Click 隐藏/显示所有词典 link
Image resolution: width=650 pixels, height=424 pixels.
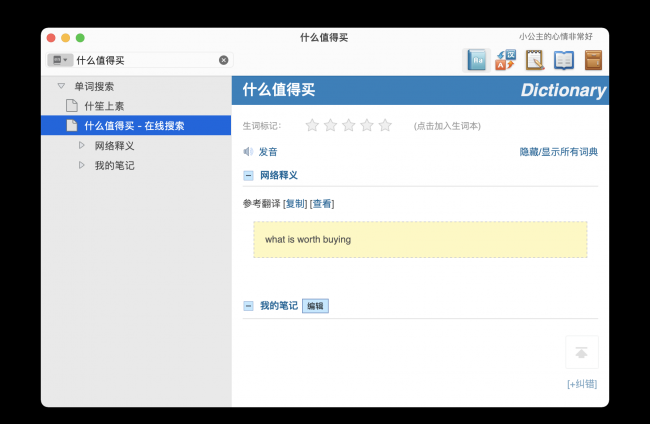tap(558, 152)
